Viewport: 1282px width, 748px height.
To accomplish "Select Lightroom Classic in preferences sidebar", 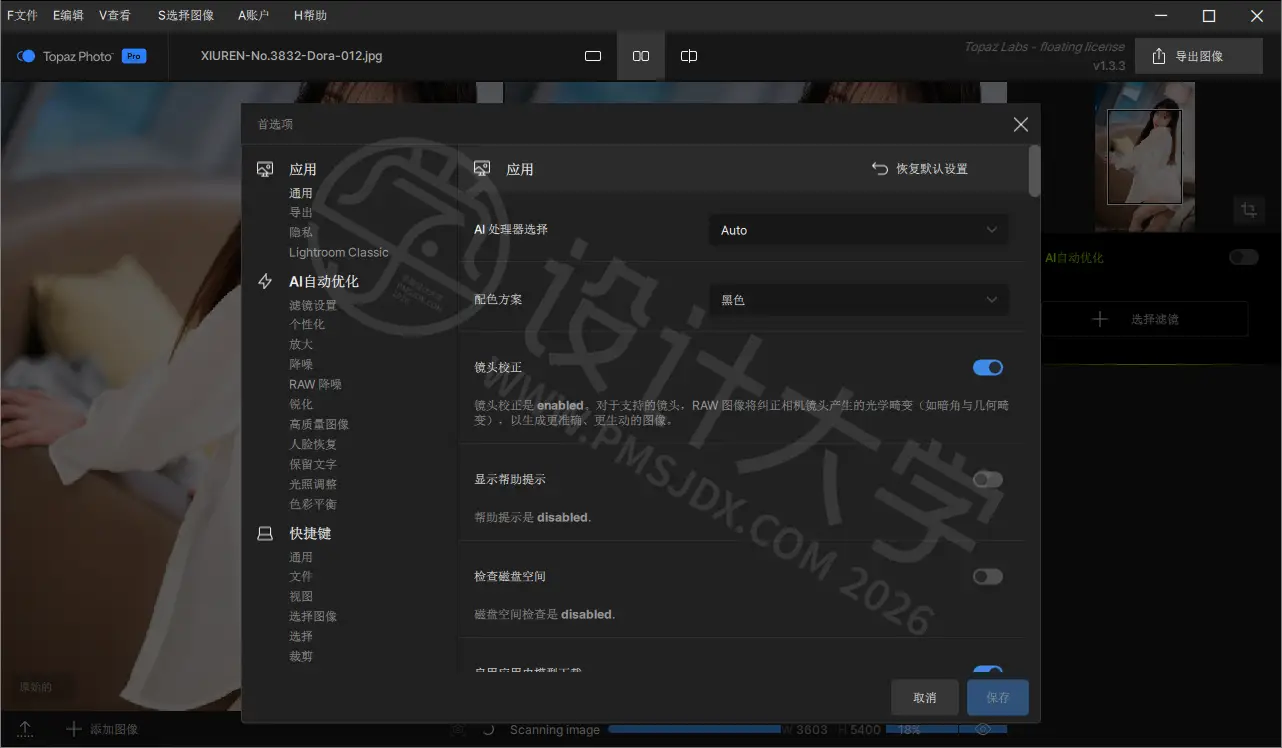I will [x=339, y=252].
